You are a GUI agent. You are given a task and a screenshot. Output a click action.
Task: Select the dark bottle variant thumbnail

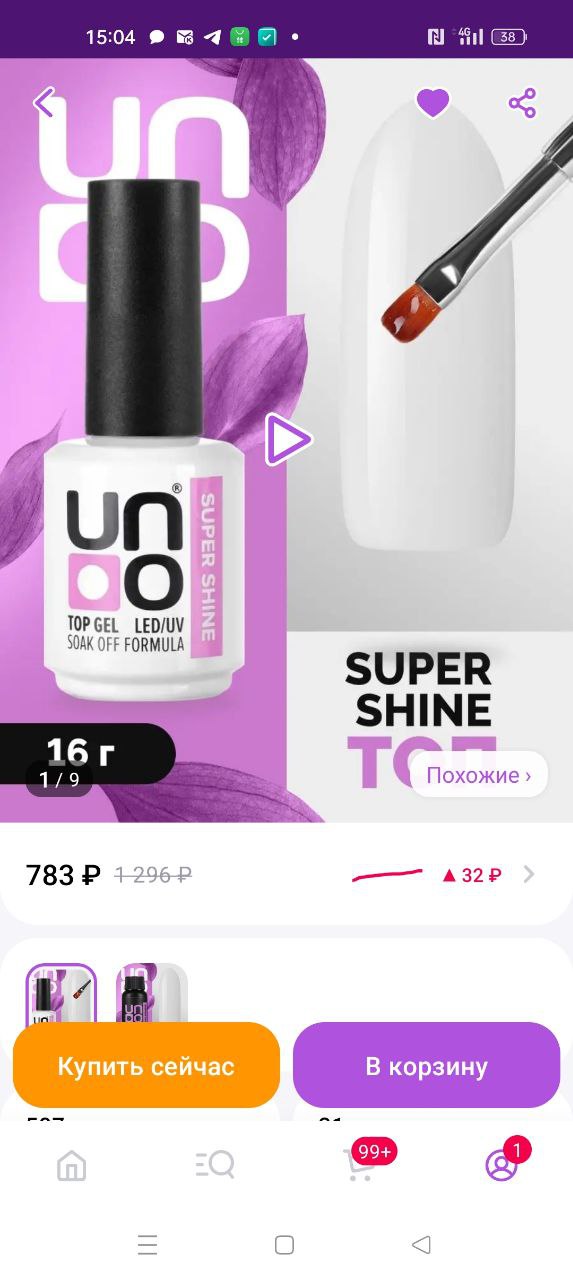(x=151, y=993)
